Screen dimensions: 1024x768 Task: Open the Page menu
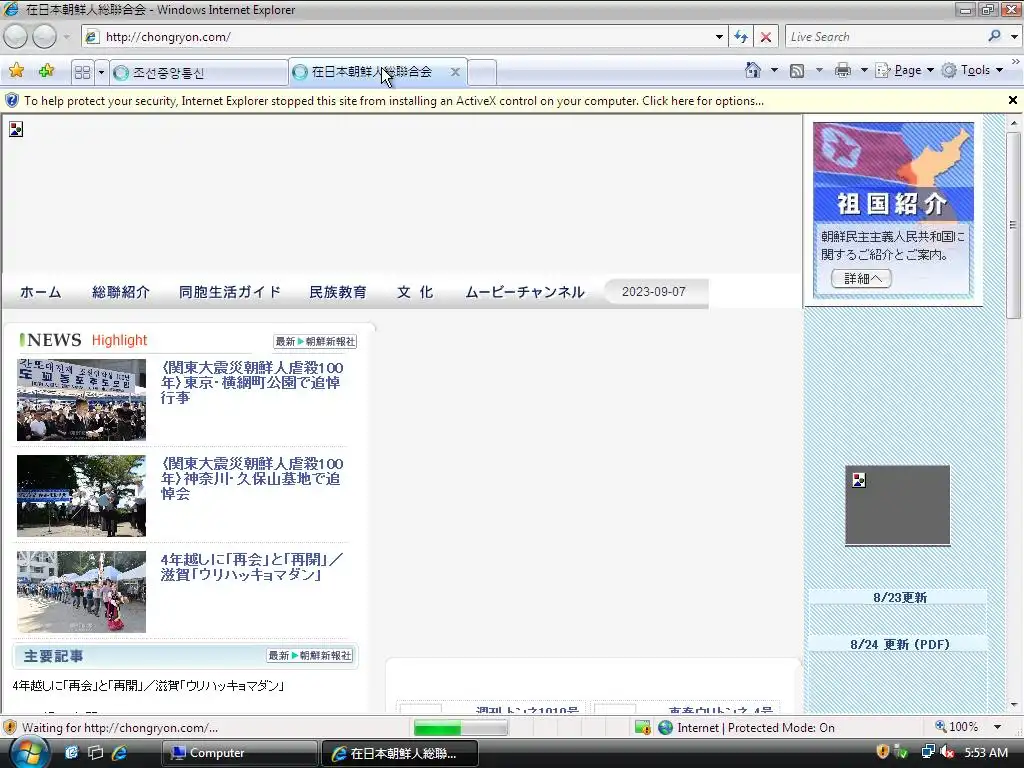[904, 70]
